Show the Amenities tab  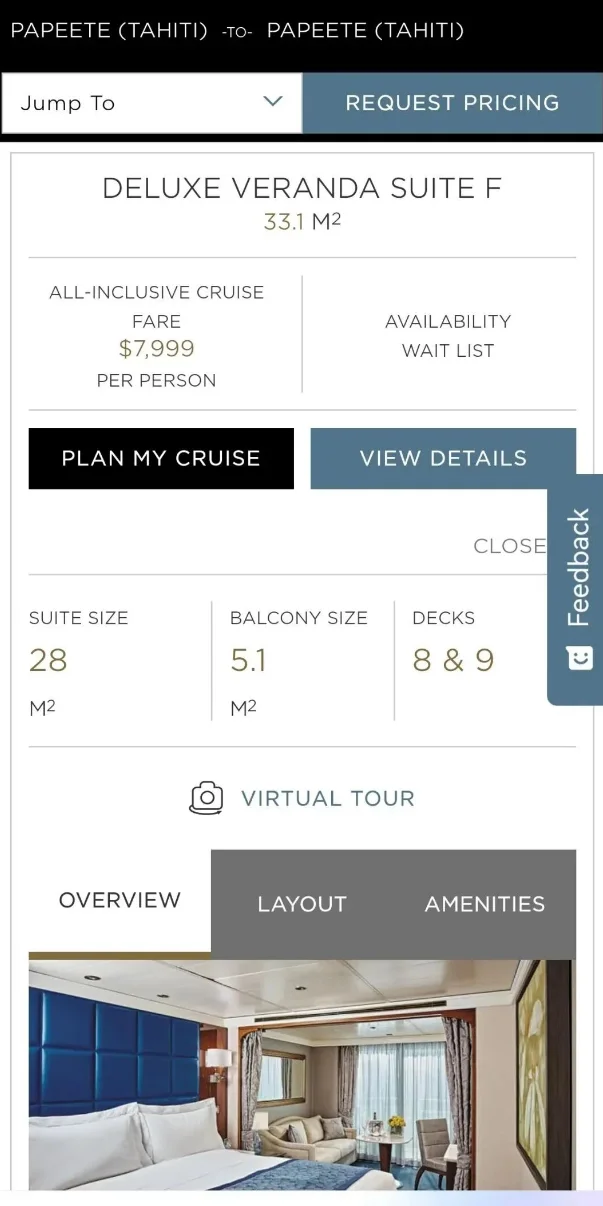485,904
